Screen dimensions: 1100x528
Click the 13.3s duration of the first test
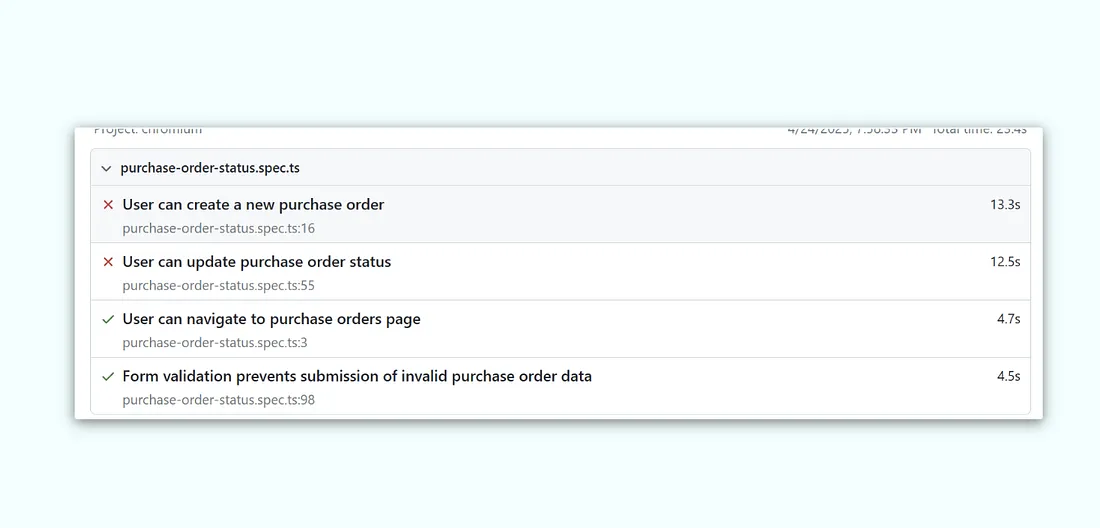1005,205
